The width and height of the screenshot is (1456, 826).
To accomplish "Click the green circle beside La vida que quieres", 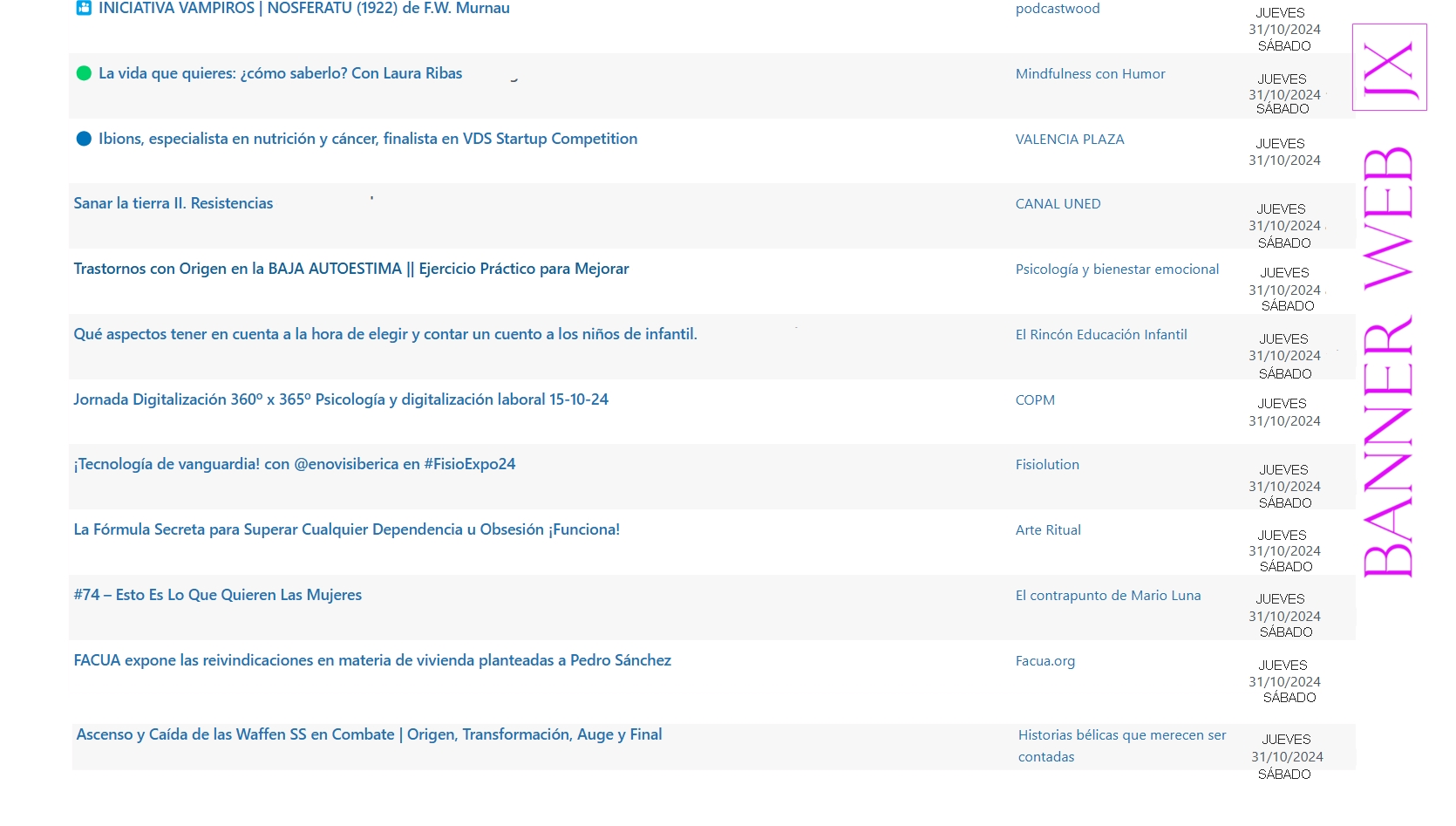I will click(84, 73).
